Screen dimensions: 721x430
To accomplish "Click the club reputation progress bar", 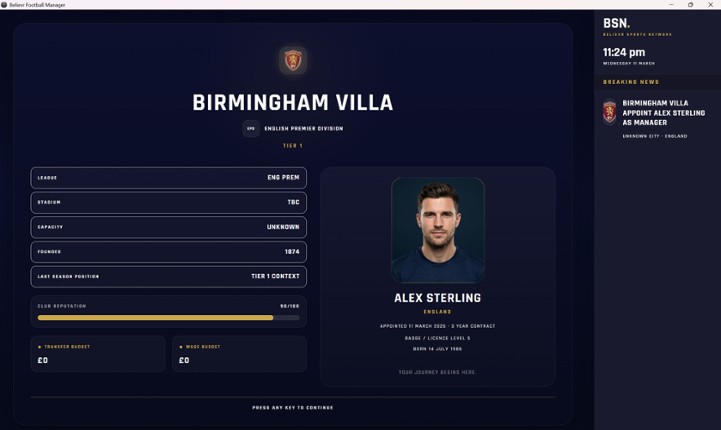I will 168,317.
